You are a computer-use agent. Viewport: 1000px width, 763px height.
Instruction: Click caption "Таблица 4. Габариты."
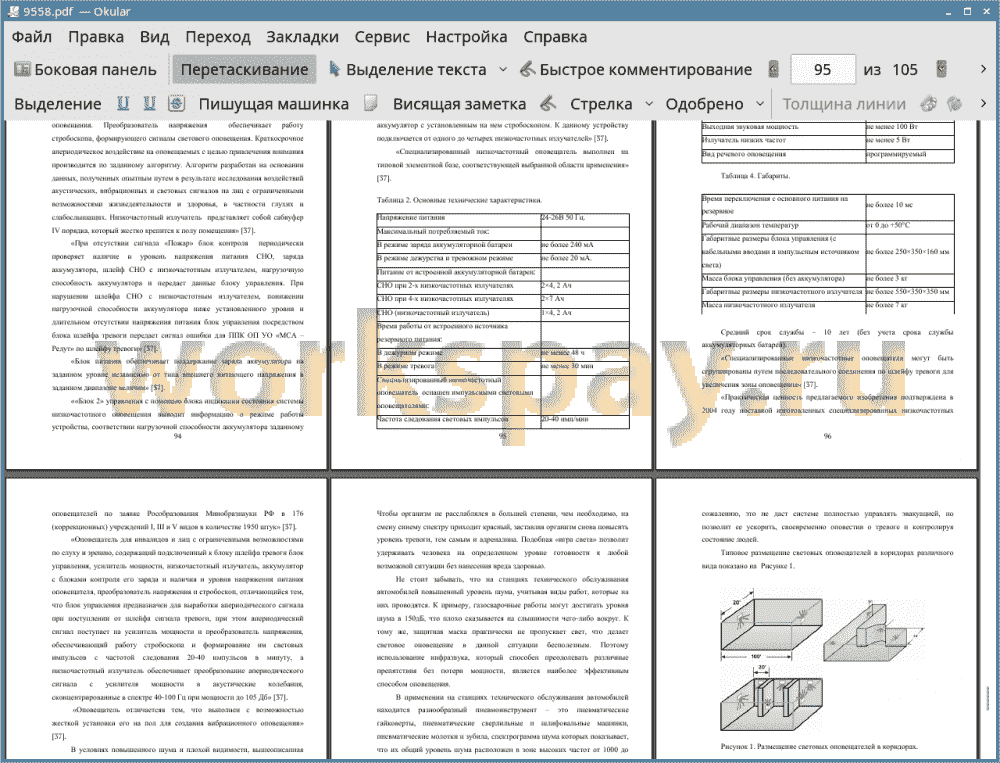[755, 176]
